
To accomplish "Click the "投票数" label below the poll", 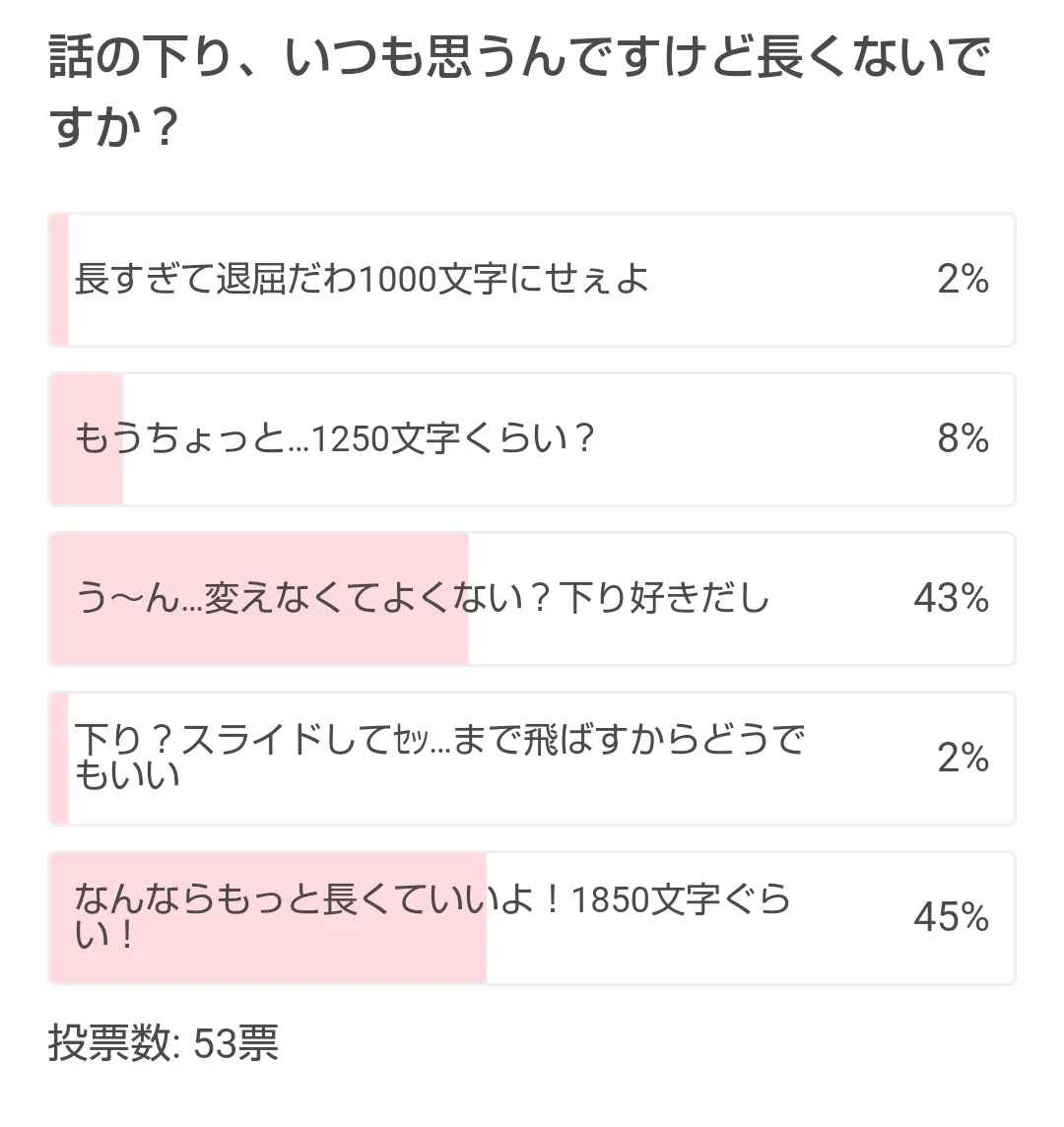I will coord(111,1043).
